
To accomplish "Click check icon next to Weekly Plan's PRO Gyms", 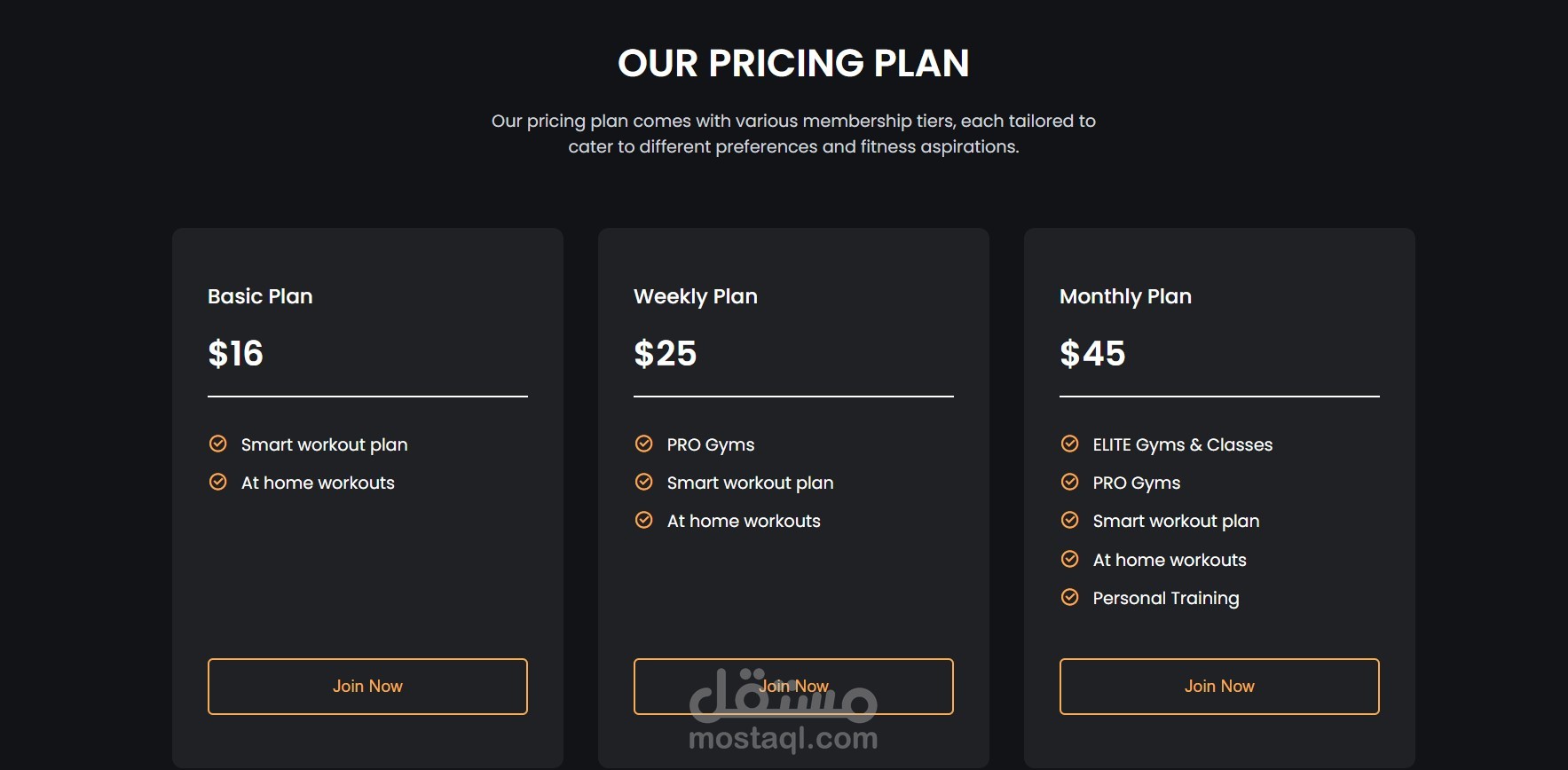I will coord(643,444).
